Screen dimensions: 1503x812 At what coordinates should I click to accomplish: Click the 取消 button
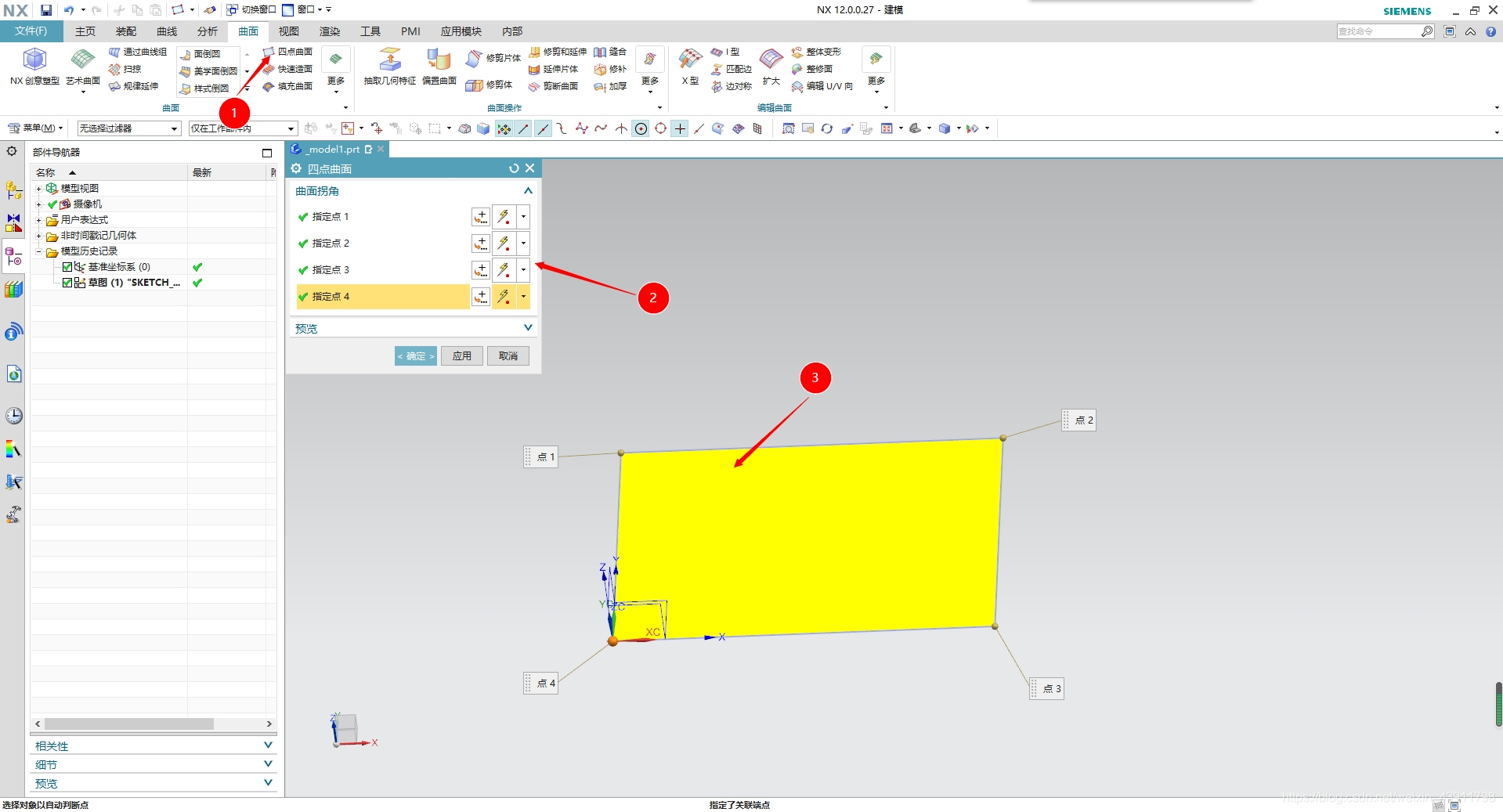508,356
